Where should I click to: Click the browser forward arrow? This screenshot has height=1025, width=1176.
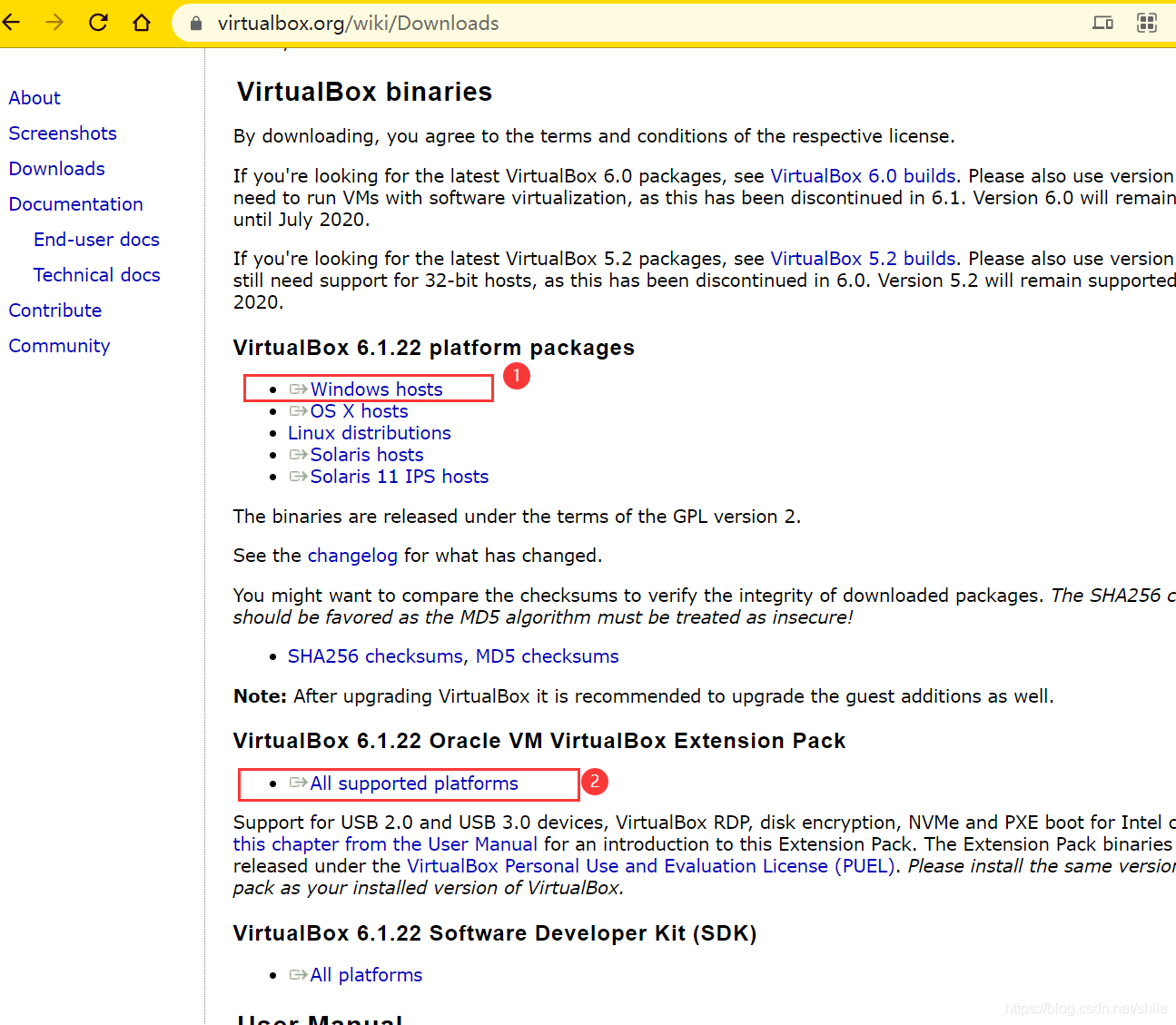pos(54,22)
